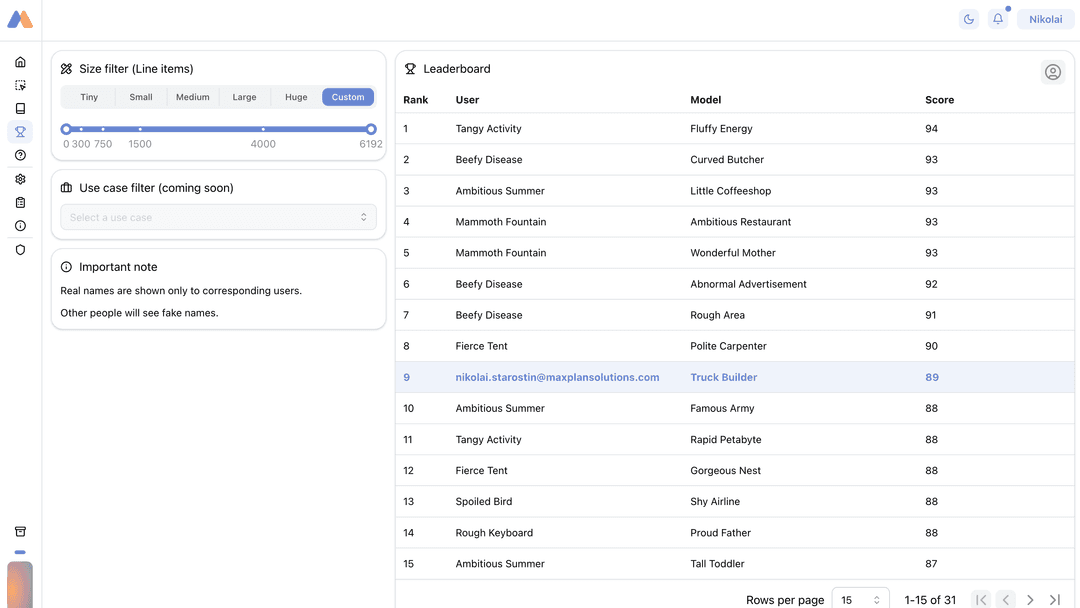Open the Select a use case dropdown
Image resolution: width=1080 pixels, height=608 pixels.
tap(218, 217)
